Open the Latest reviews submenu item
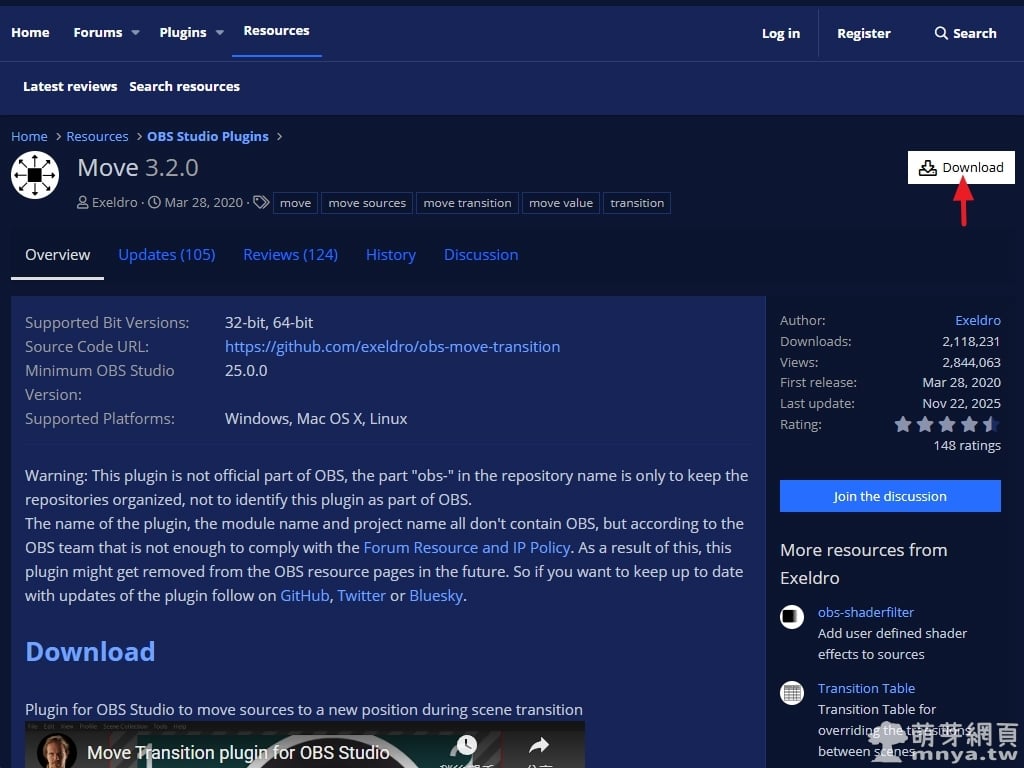This screenshot has width=1024, height=768. [x=70, y=87]
